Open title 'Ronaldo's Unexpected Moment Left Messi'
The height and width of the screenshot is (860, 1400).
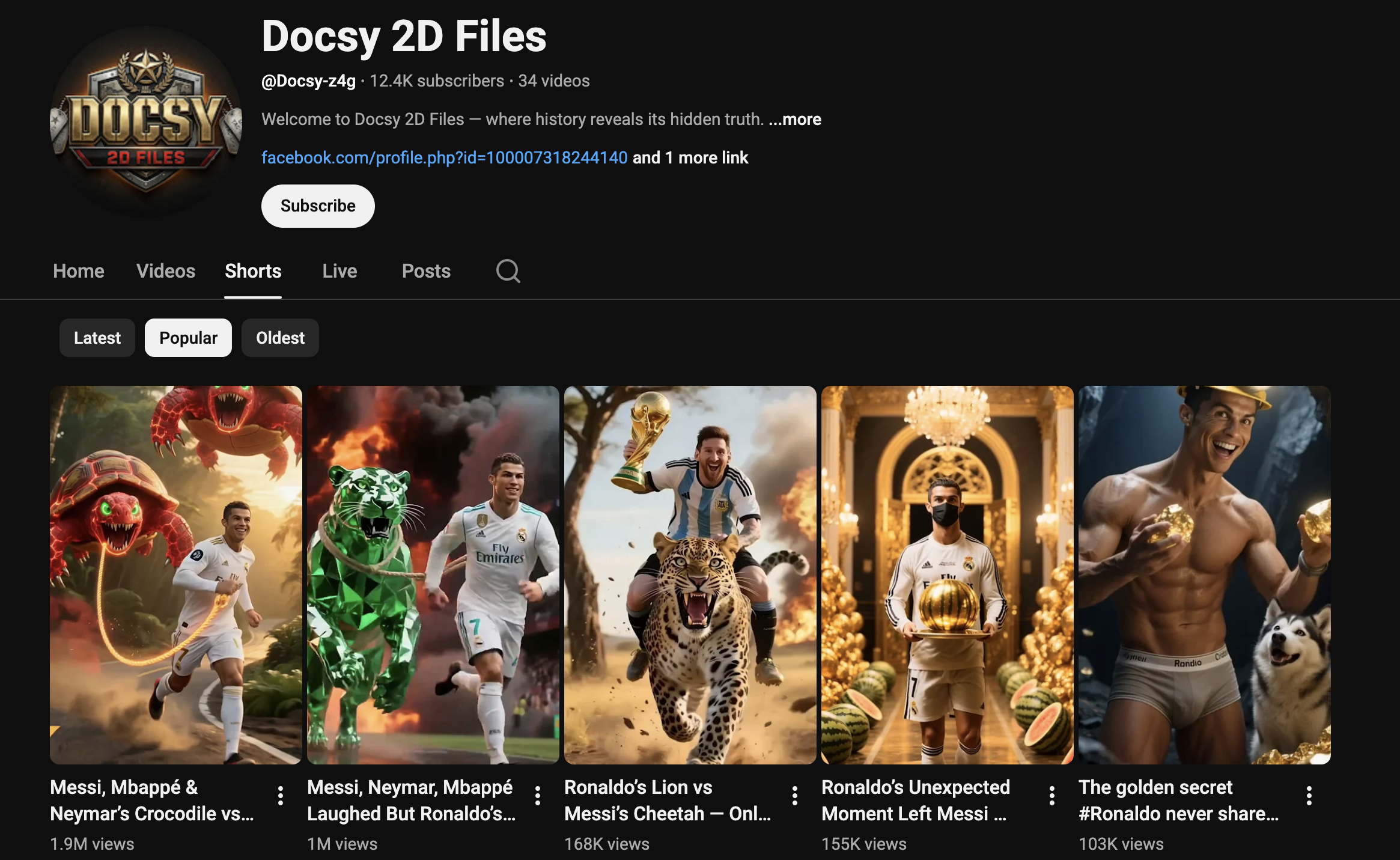click(x=916, y=801)
